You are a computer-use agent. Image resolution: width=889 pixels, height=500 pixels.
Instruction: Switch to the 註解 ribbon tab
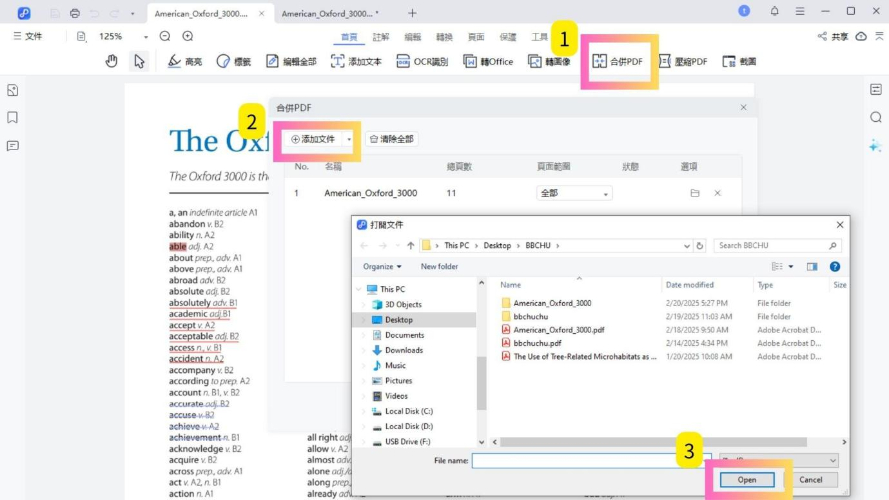pos(381,36)
